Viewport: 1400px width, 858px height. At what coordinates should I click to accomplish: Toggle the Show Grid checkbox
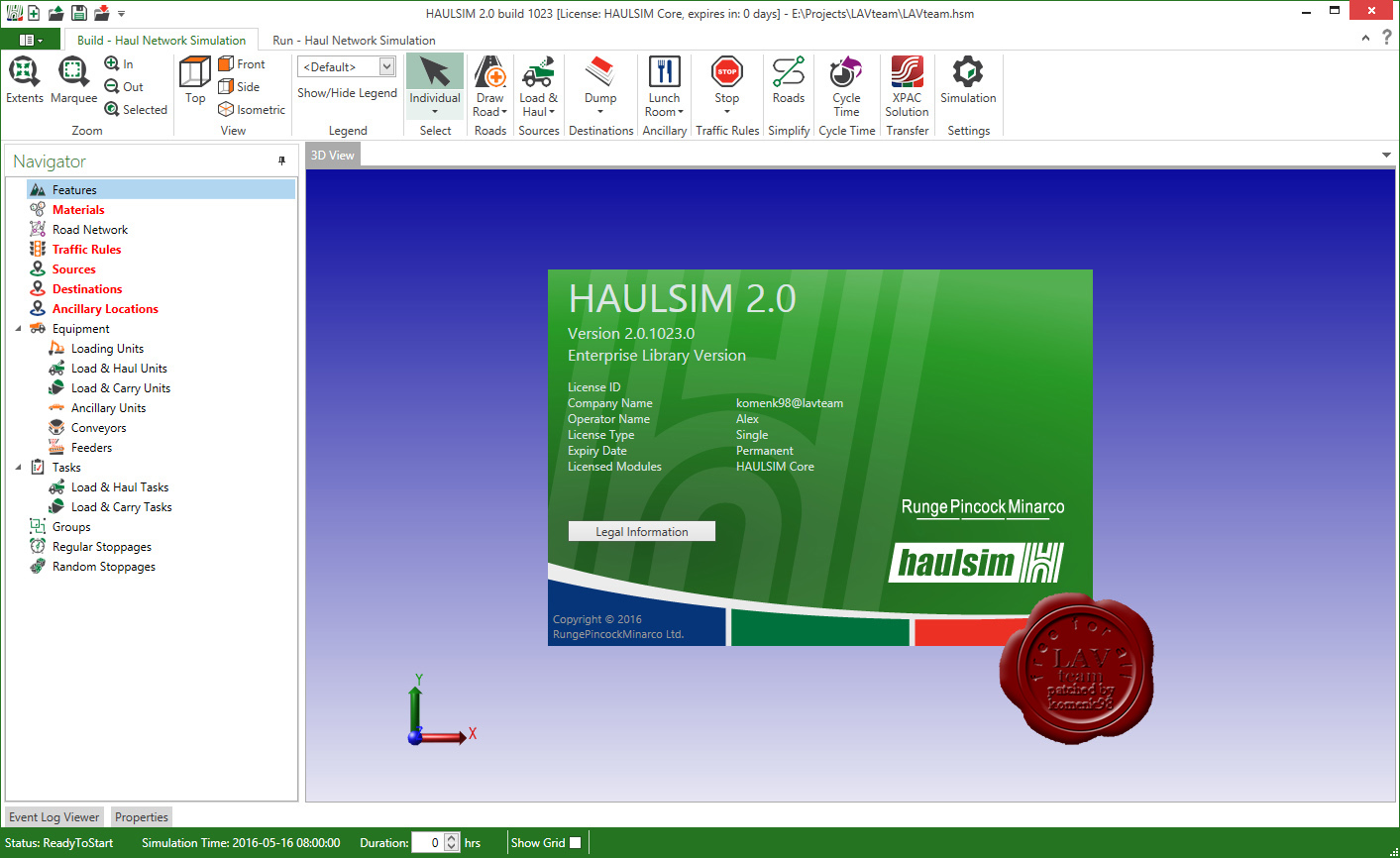coord(575,842)
